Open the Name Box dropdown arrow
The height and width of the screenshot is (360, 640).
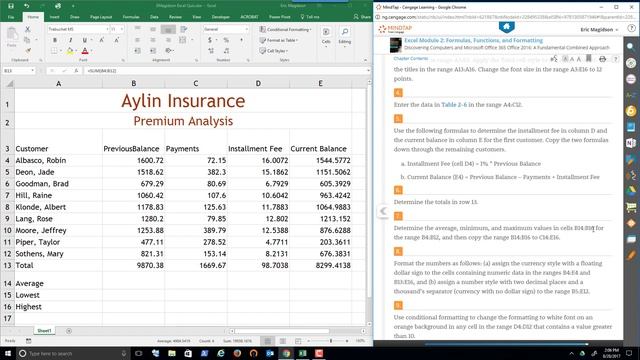pos(32,71)
